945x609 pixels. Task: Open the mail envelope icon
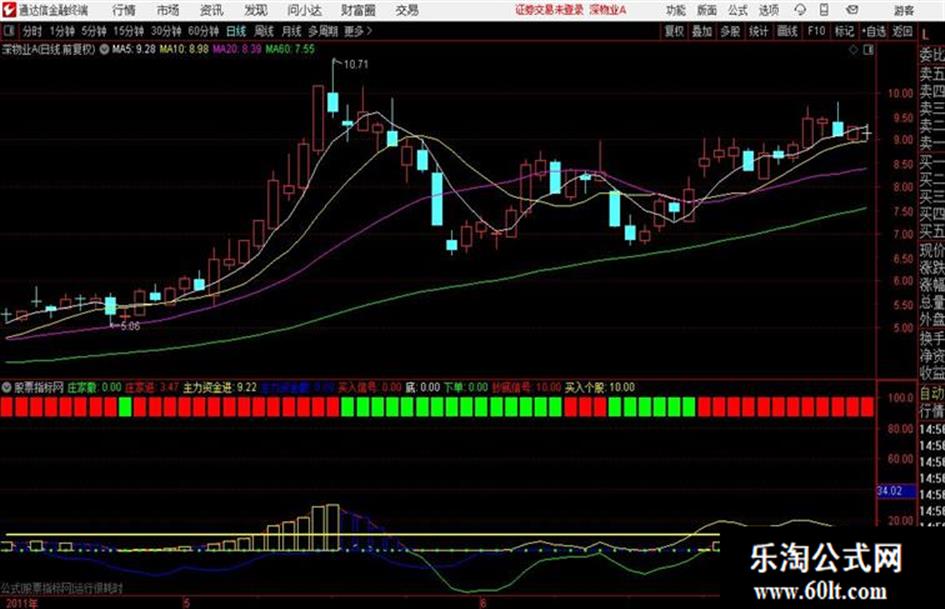[x=852, y=10]
